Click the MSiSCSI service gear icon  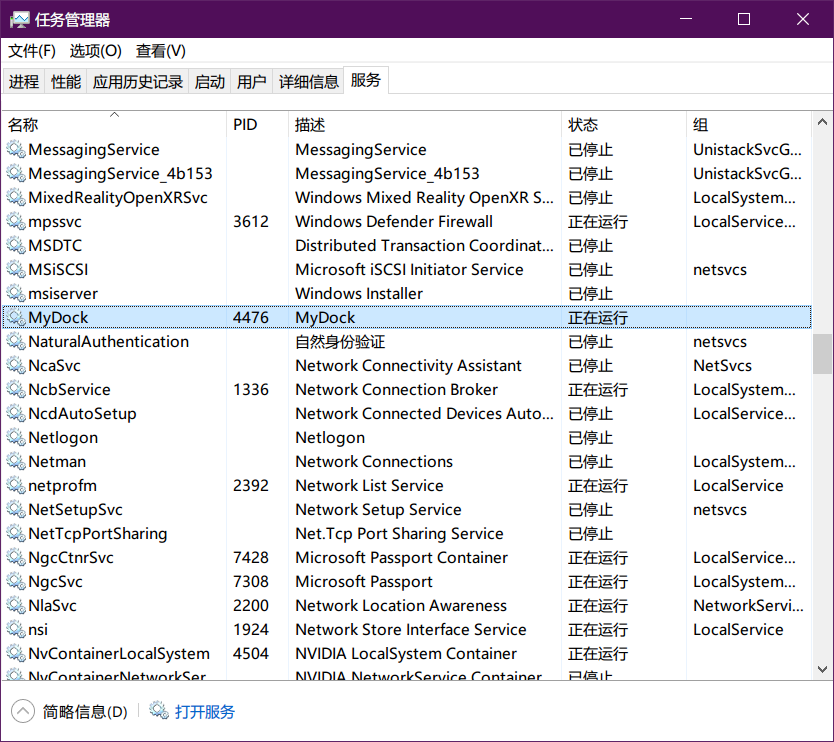pyautogui.click(x=16, y=269)
